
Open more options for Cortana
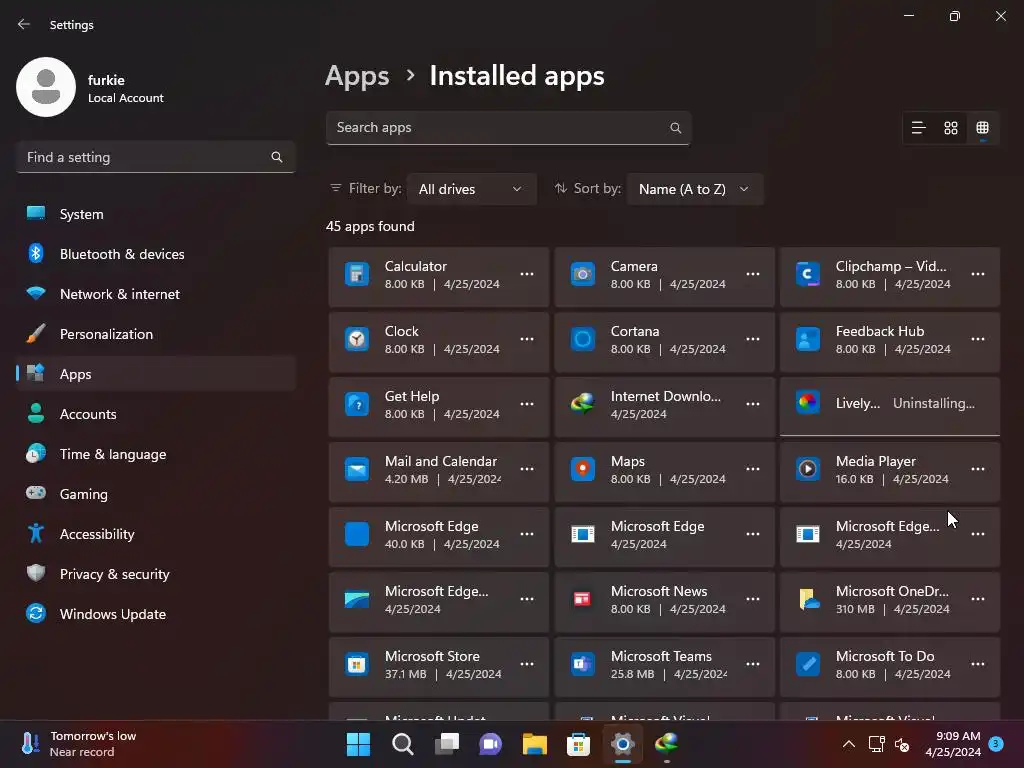753,339
